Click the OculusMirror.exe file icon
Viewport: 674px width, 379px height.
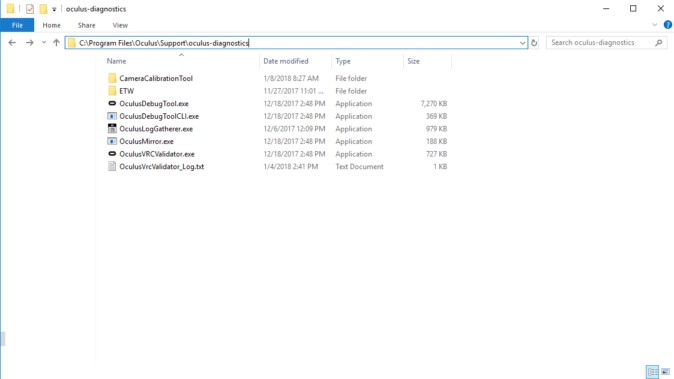pyautogui.click(x=112, y=141)
